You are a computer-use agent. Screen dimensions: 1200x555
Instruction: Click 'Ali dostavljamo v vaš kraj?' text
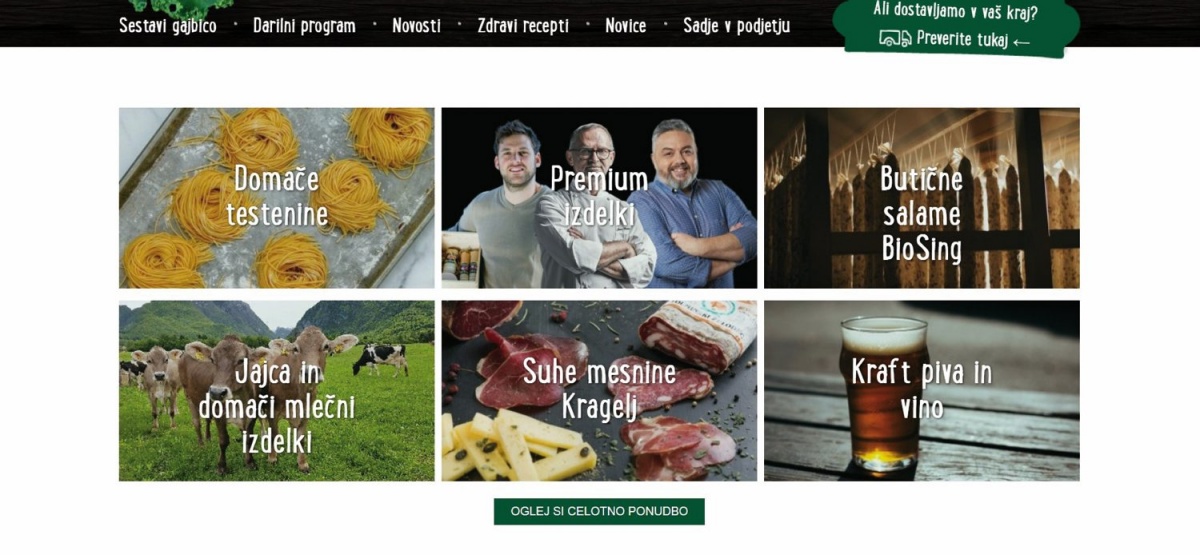[956, 12]
